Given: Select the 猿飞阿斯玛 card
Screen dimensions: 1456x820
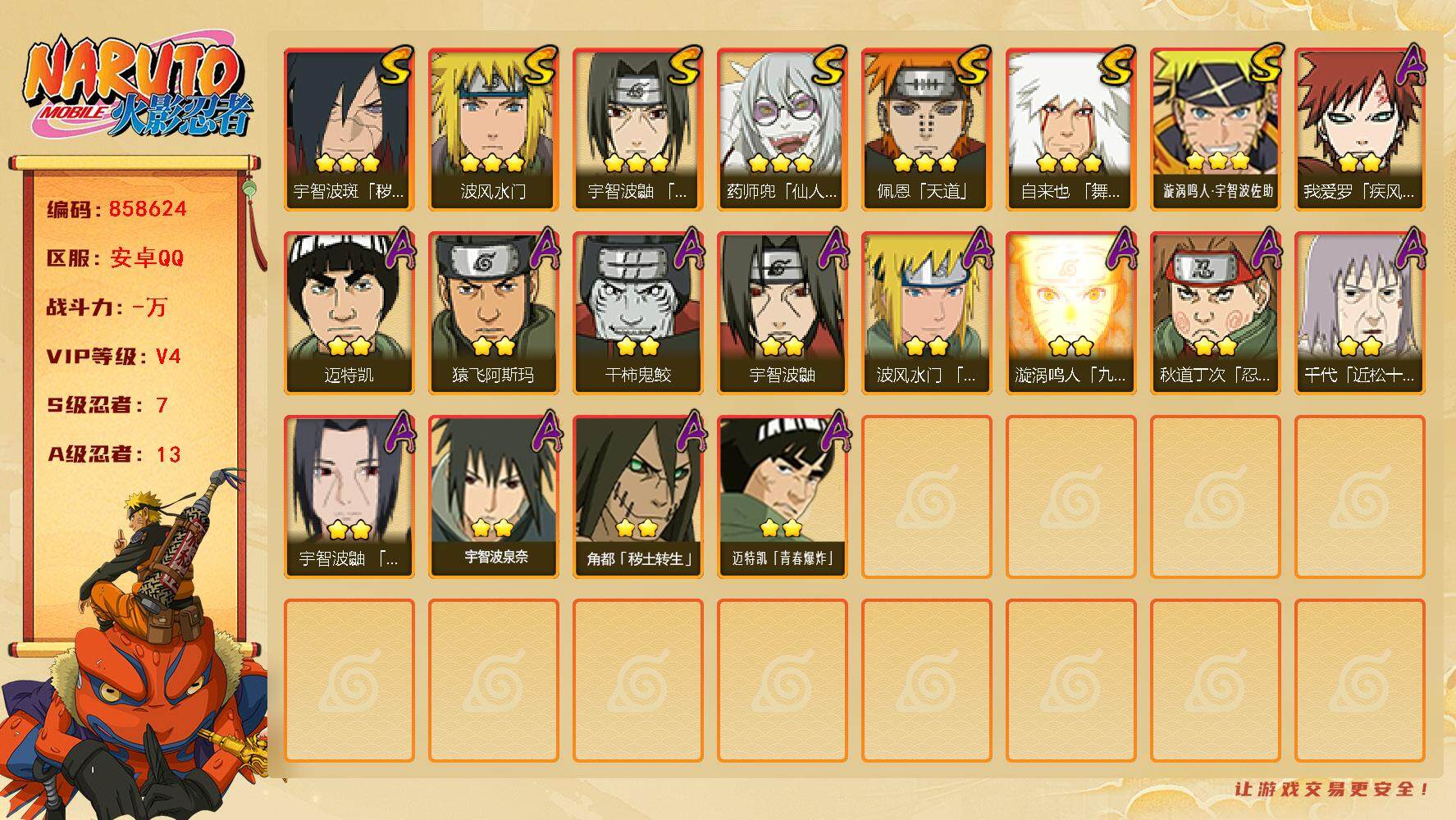Looking at the screenshot, I should coord(493,313).
